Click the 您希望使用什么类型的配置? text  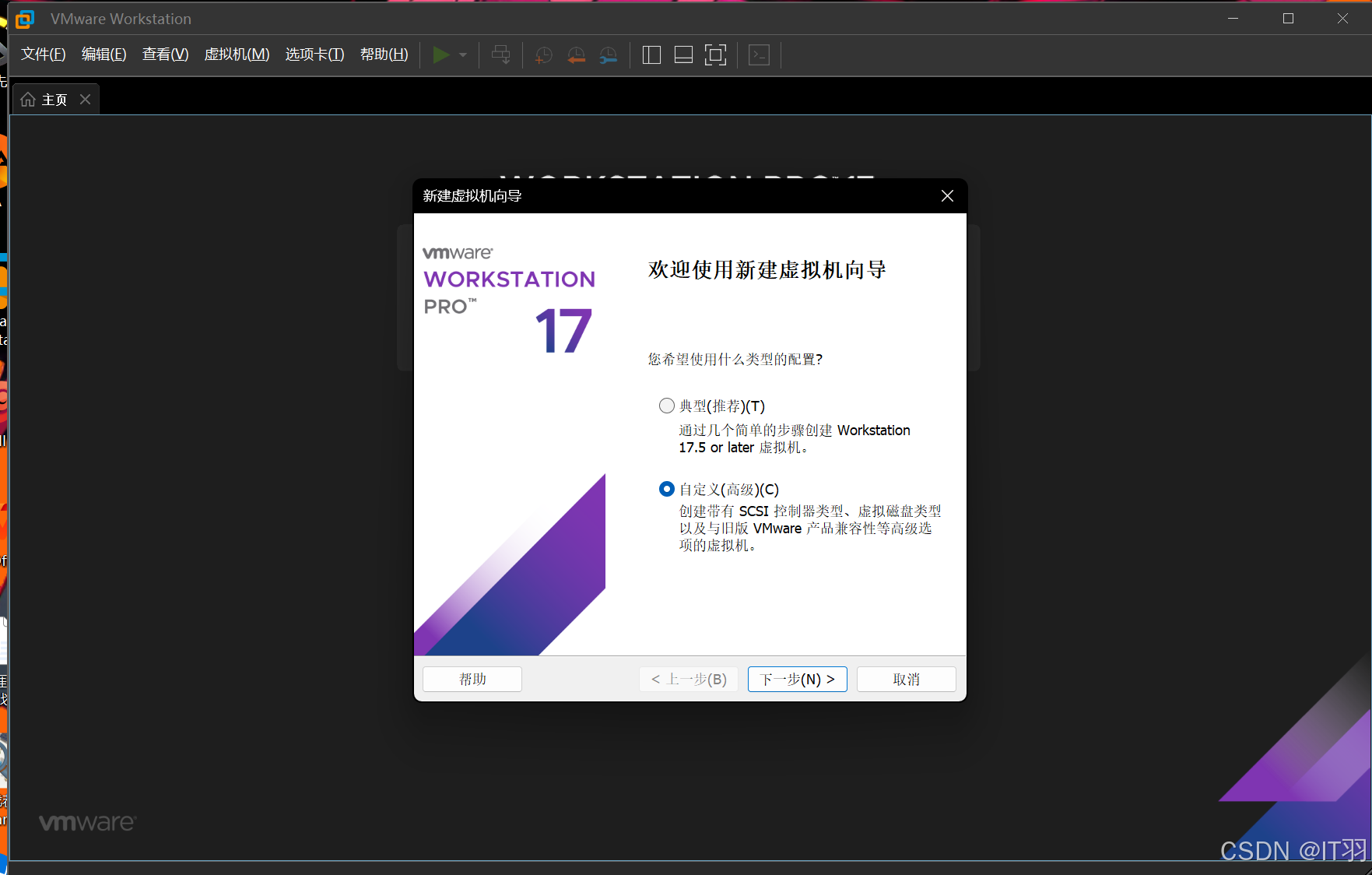click(735, 359)
